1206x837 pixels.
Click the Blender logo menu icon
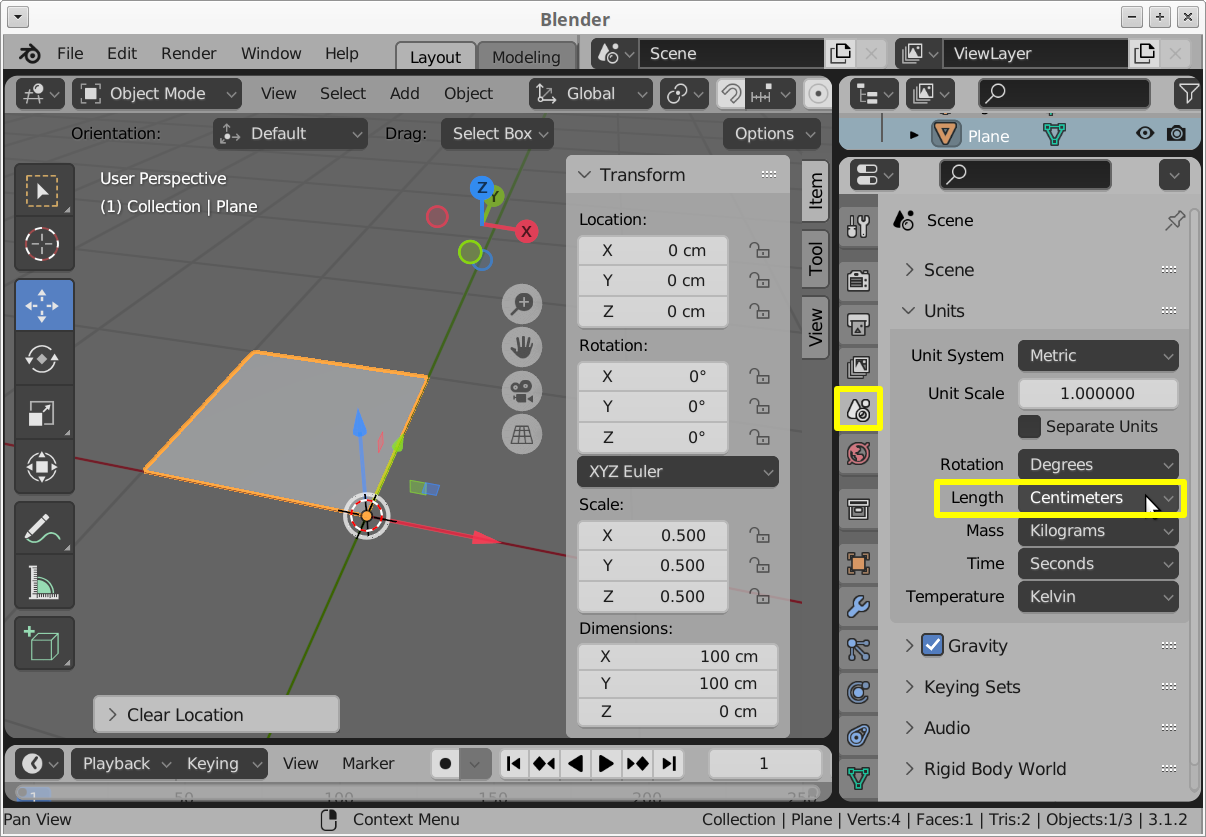click(x=30, y=53)
